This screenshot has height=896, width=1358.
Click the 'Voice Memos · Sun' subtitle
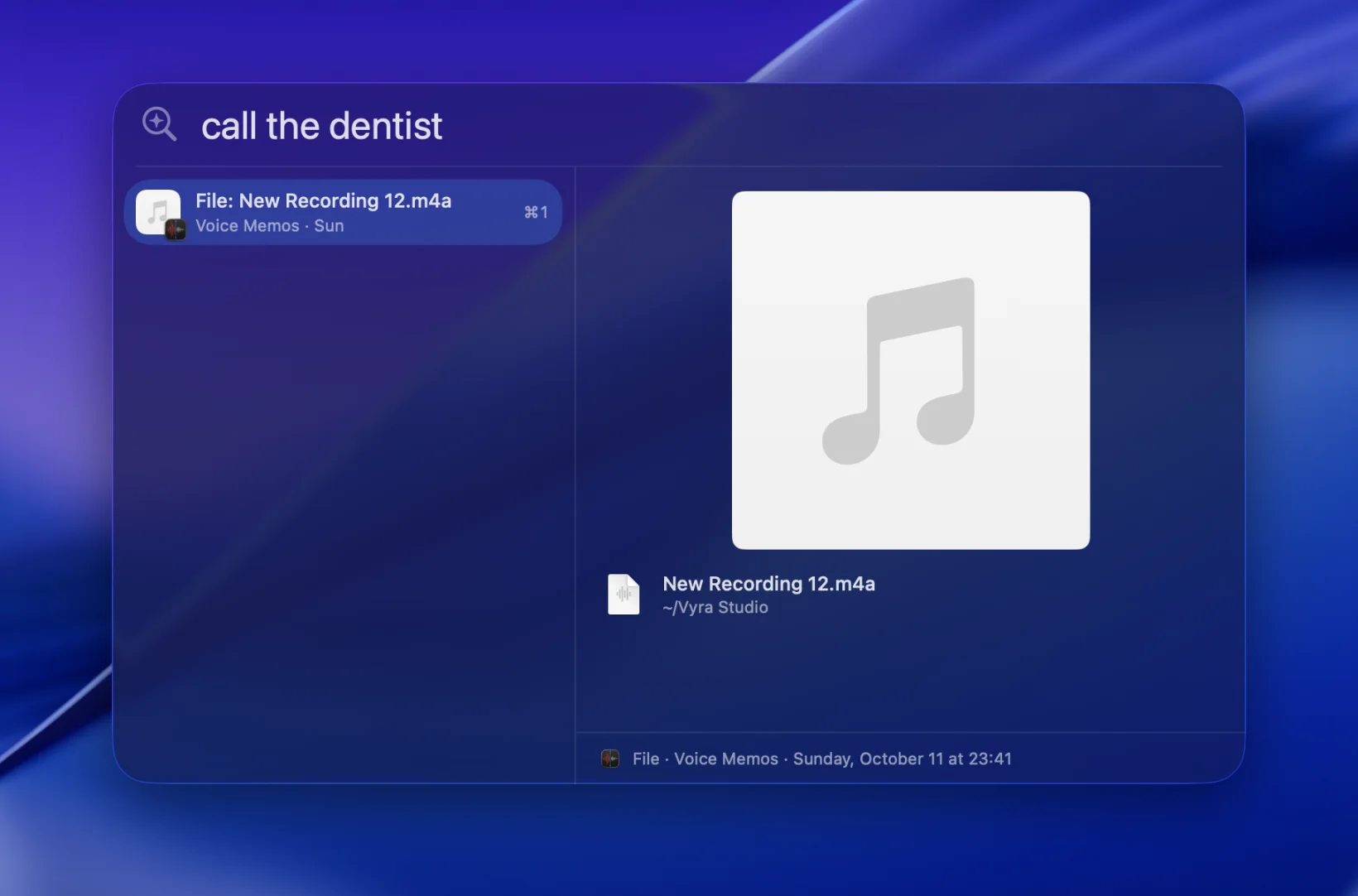[x=270, y=225]
